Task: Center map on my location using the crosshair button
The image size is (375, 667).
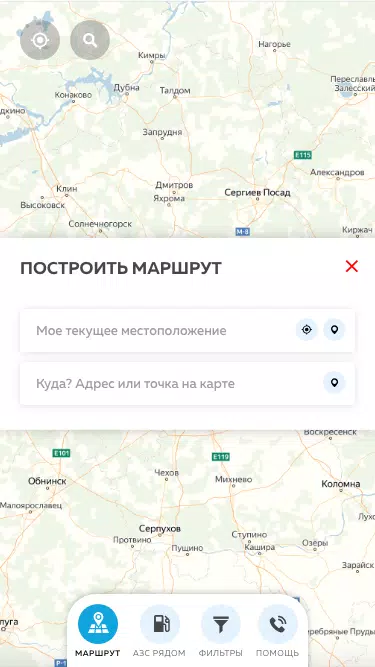Action: (x=40, y=40)
